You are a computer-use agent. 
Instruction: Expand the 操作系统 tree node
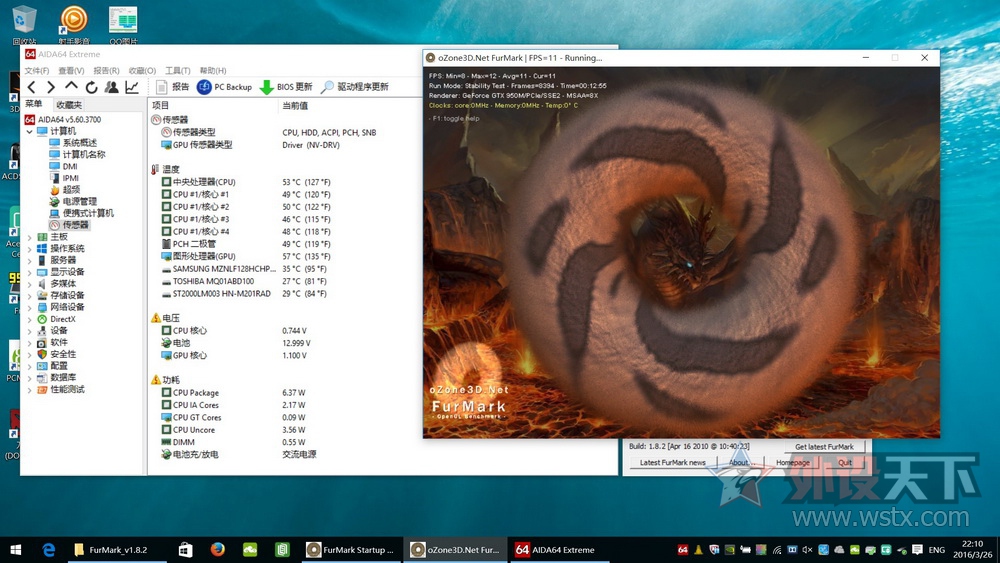pos(29,249)
